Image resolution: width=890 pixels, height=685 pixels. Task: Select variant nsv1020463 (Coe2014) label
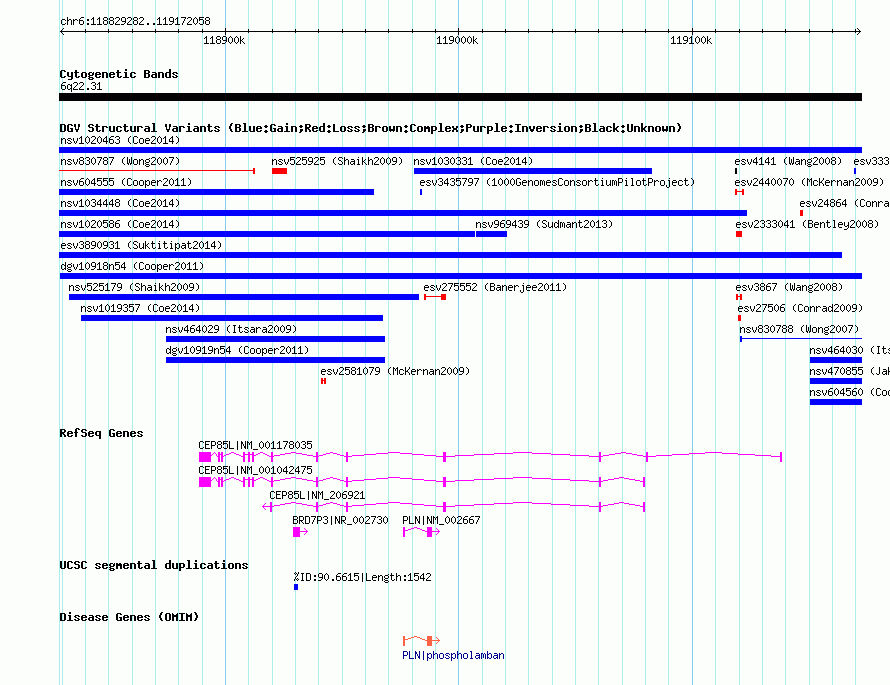120,140
